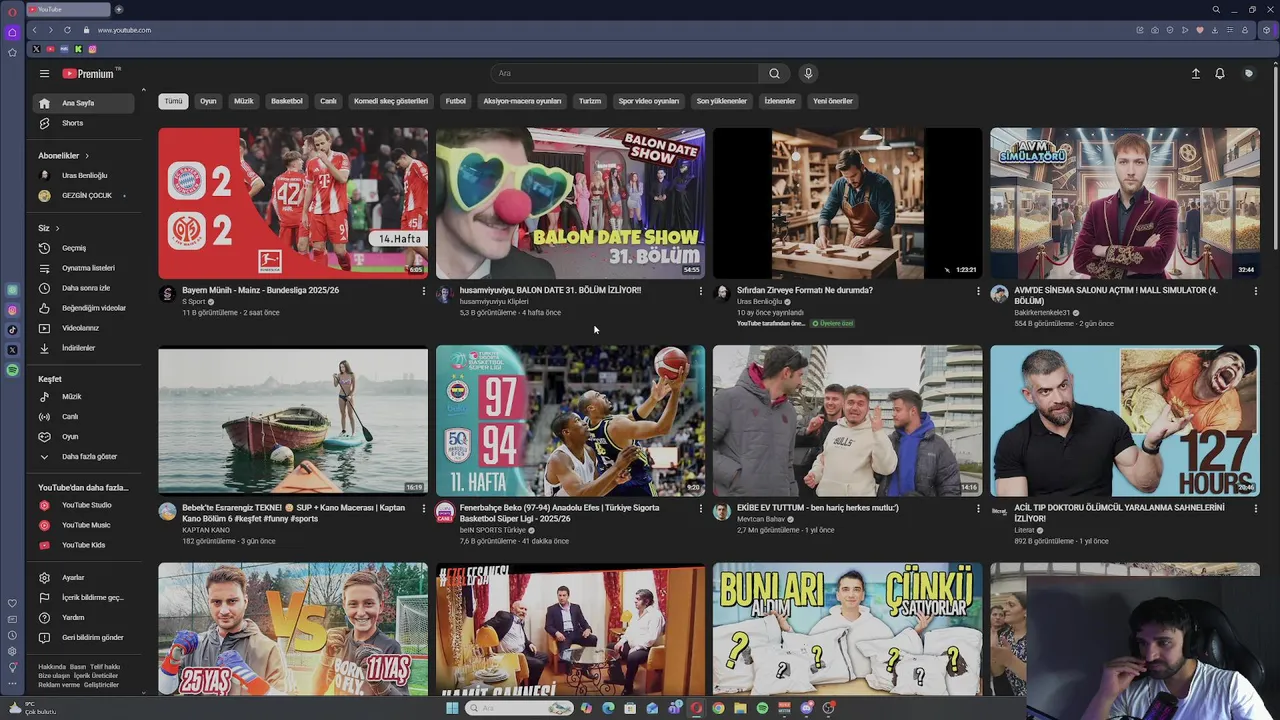Open the YouTube hamburger guide menu

click(44, 73)
